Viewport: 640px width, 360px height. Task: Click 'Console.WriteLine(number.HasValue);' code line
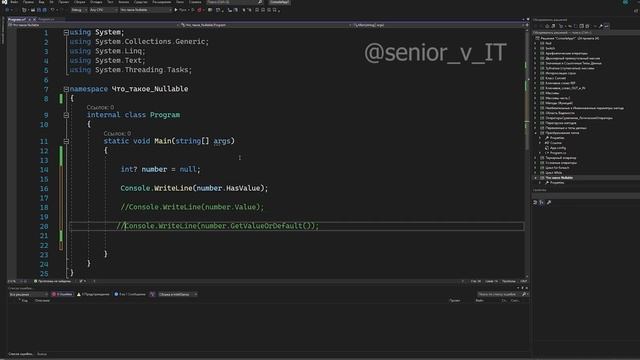click(x=194, y=188)
